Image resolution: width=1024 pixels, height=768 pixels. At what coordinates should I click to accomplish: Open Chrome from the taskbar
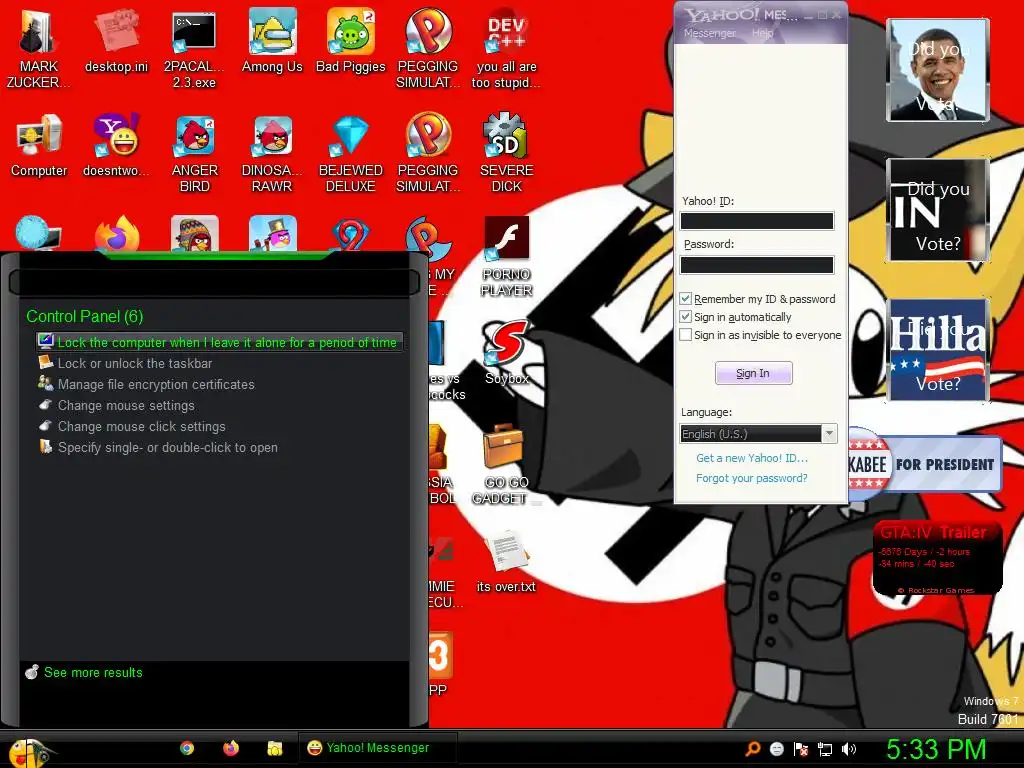tap(187, 748)
